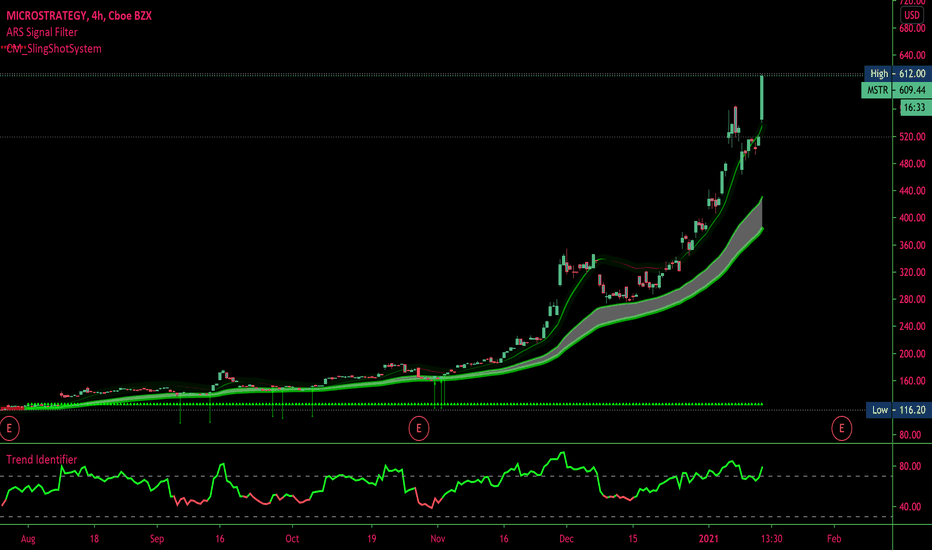Click the 520.00 price axis value
The image size is (932, 550).
click(x=912, y=137)
